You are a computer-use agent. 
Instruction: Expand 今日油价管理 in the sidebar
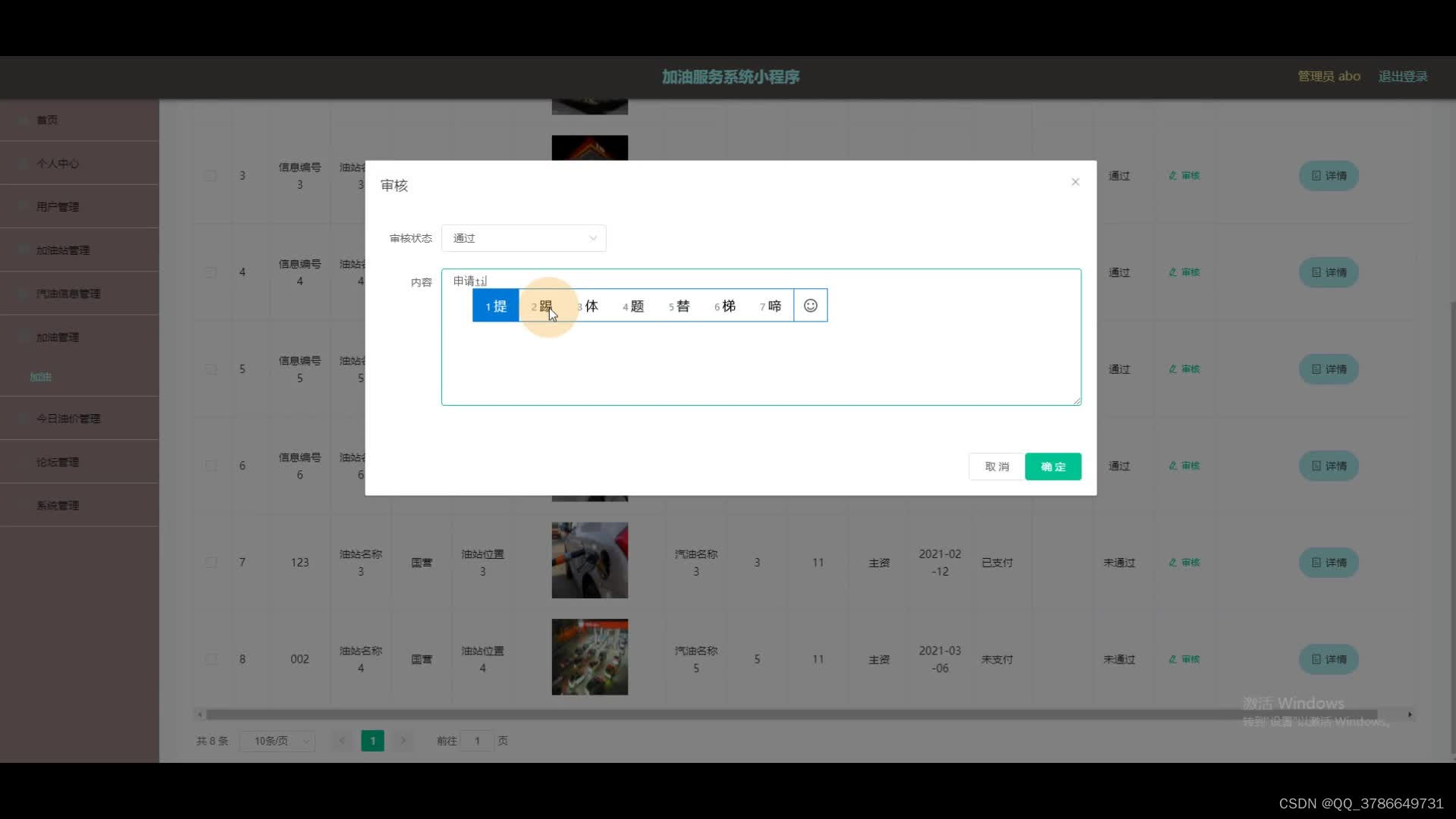(80, 419)
